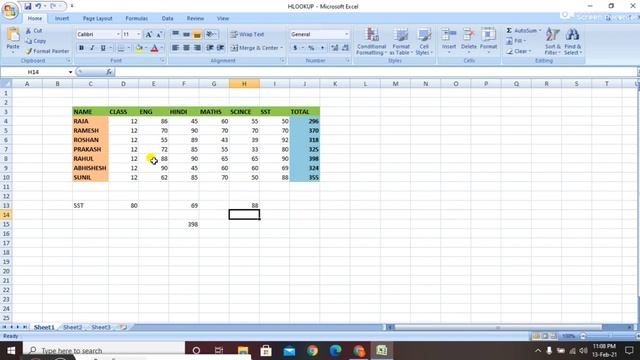This screenshot has width=640, height=360.
Task: Save the workbook from Quick Access toolbar
Action: coord(28,6)
